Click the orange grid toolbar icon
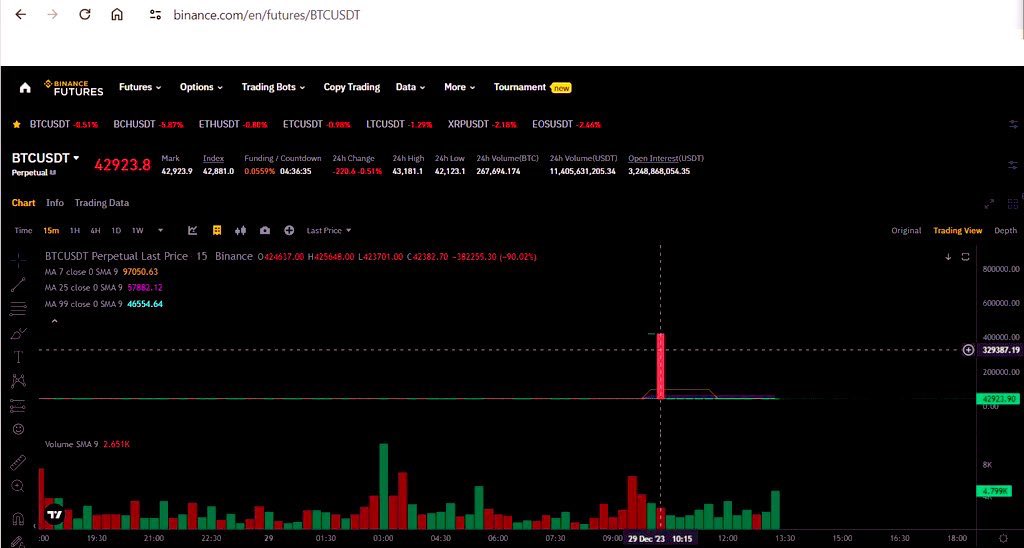The width and height of the screenshot is (1024, 548). [x=217, y=231]
